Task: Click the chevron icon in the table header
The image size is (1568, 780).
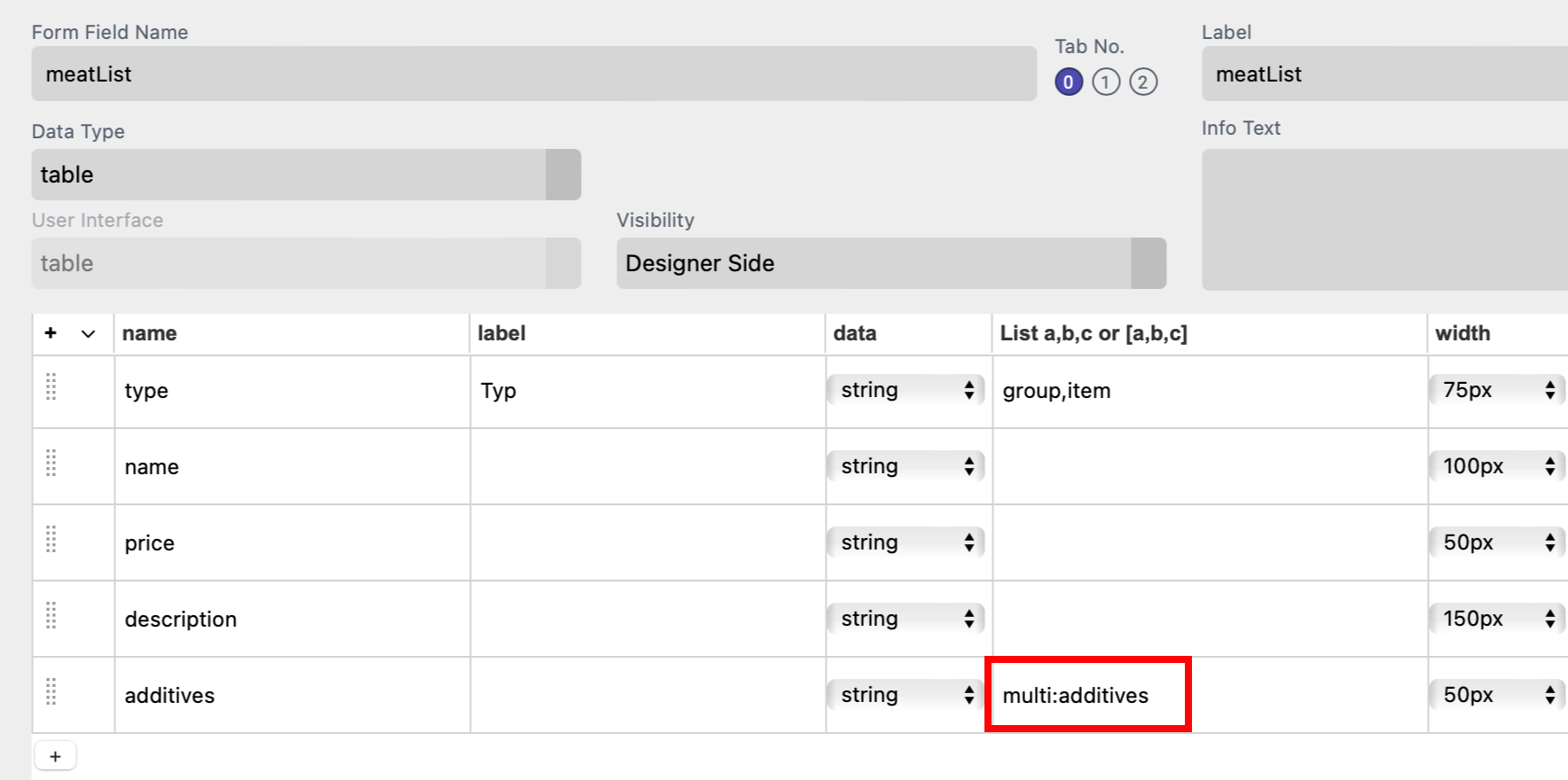Action: tap(88, 334)
